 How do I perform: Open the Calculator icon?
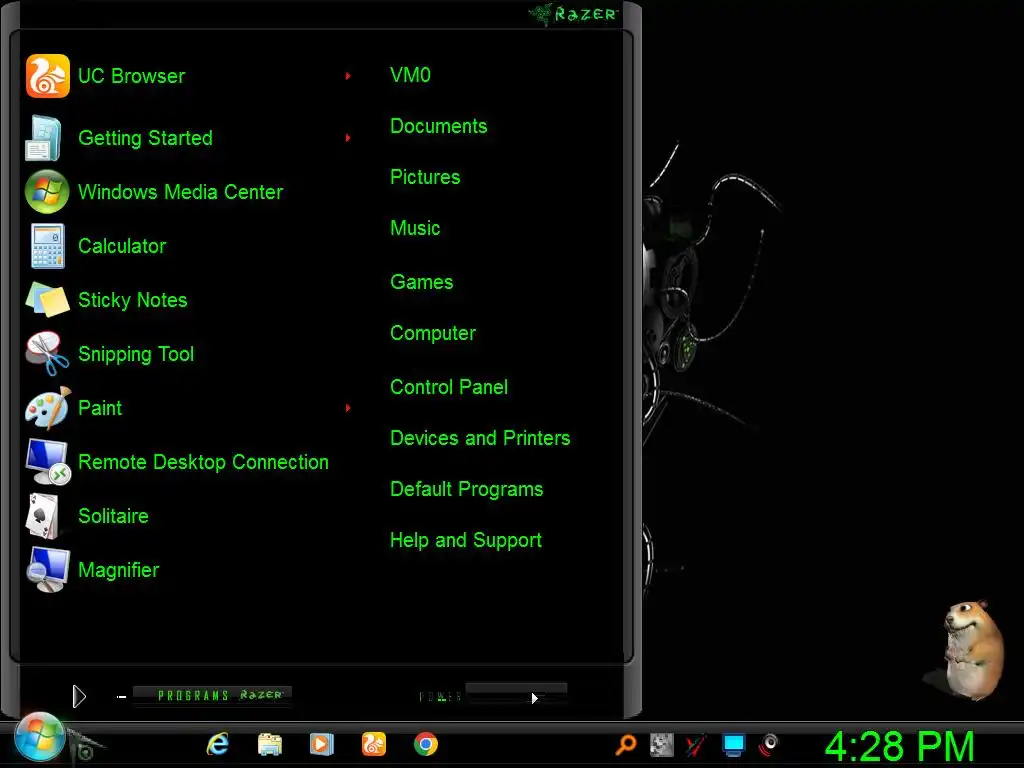[x=47, y=246]
